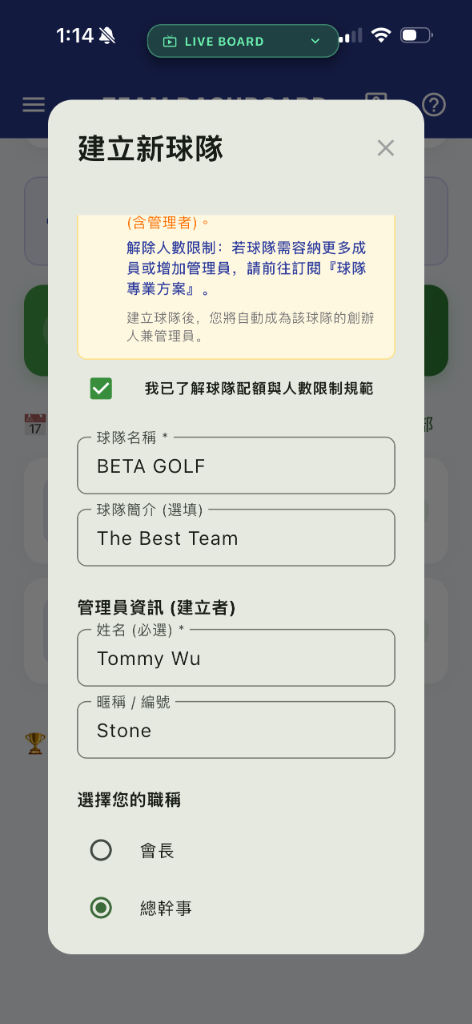Close the 建立新球隊 dialog with X
This screenshot has width=472, height=1024.
tap(386, 148)
